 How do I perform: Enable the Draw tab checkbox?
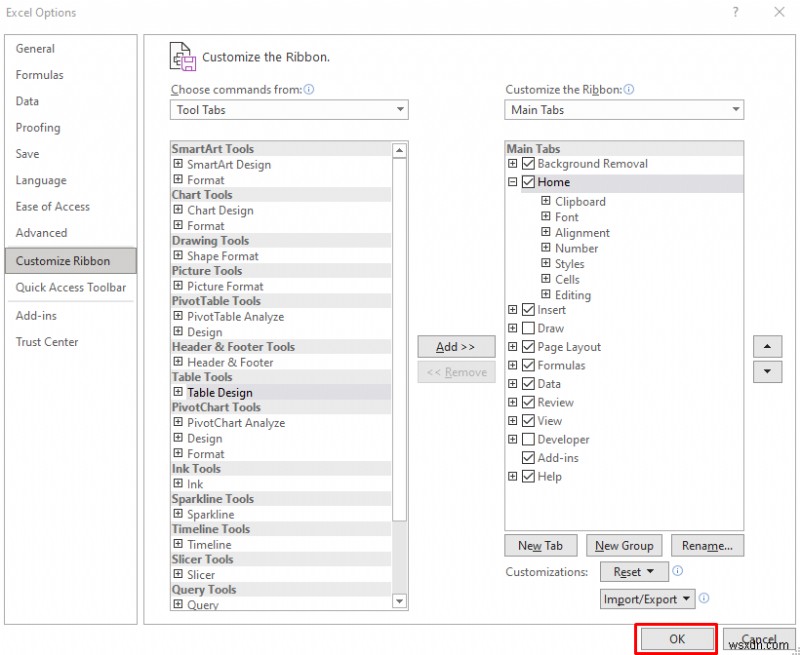point(528,328)
